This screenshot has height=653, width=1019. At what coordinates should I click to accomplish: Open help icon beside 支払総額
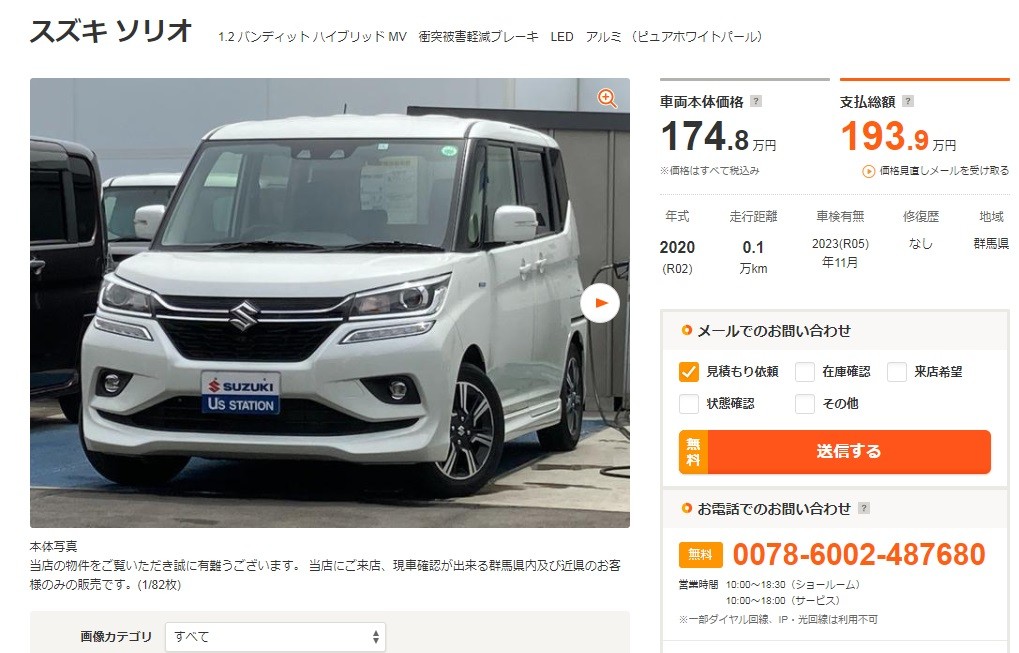(x=909, y=101)
